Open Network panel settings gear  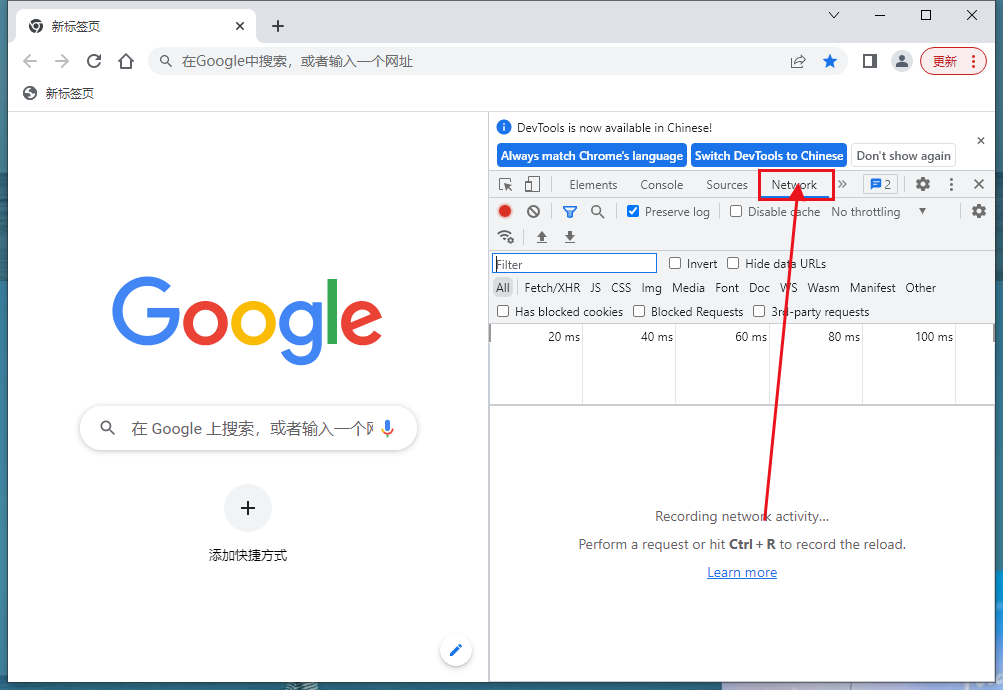979,211
